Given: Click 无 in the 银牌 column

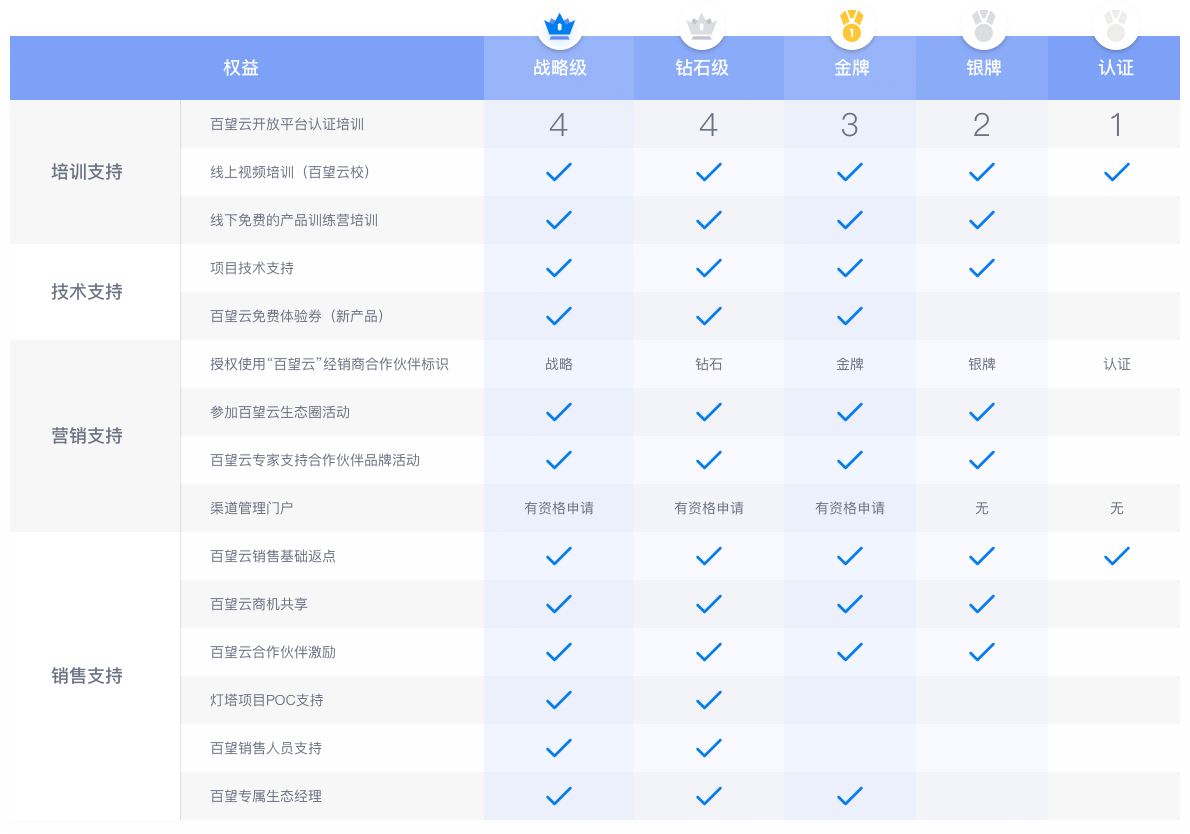Looking at the screenshot, I should point(981,508).
